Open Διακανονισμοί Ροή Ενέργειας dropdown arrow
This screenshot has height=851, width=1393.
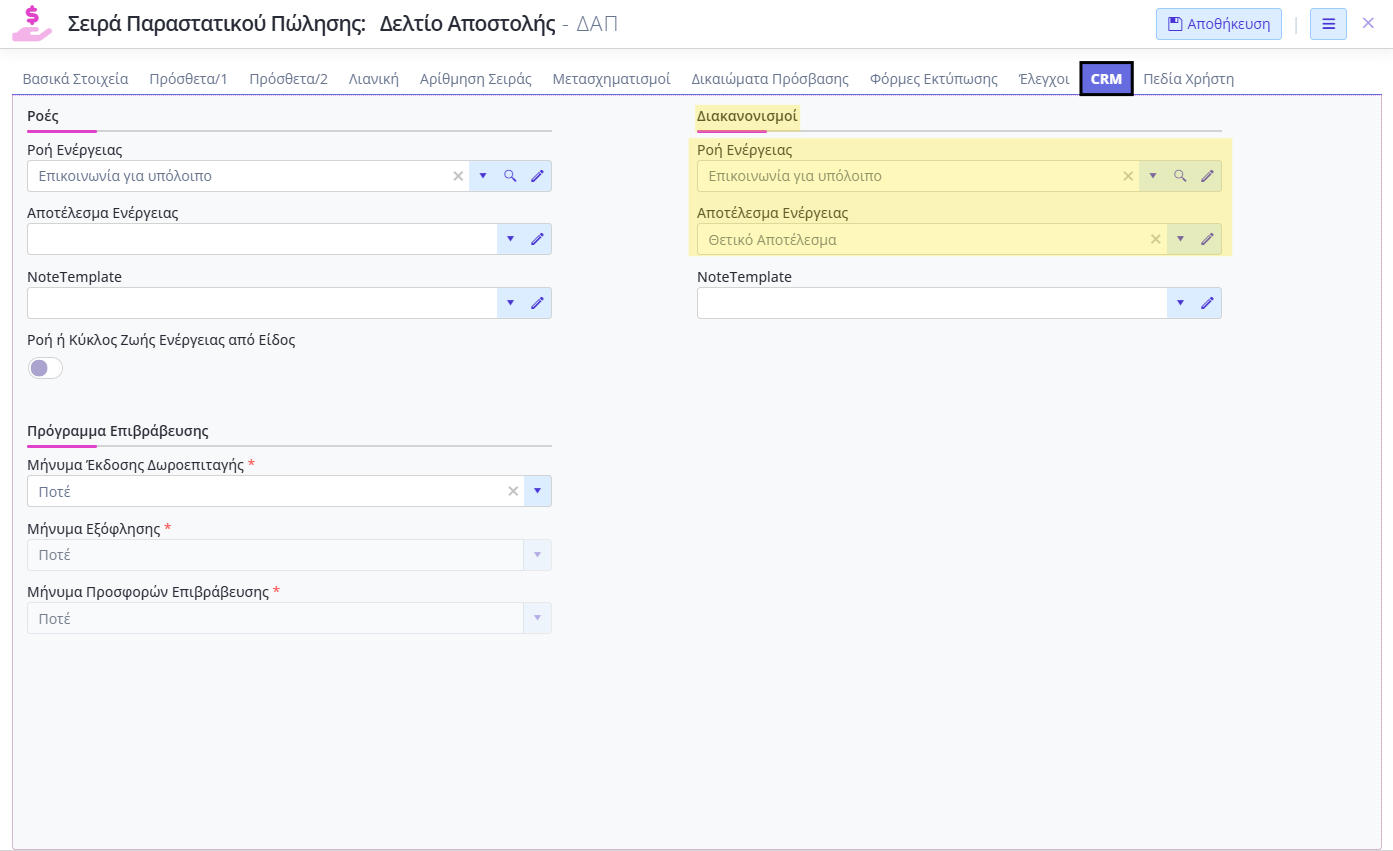point(1153,176)
